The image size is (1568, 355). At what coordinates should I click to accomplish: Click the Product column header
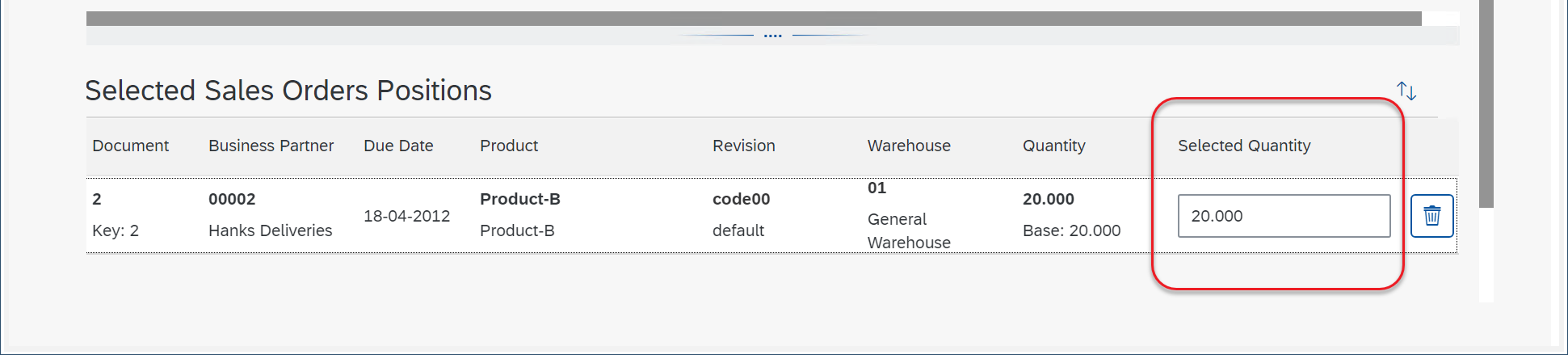click(x=509, y=146)
